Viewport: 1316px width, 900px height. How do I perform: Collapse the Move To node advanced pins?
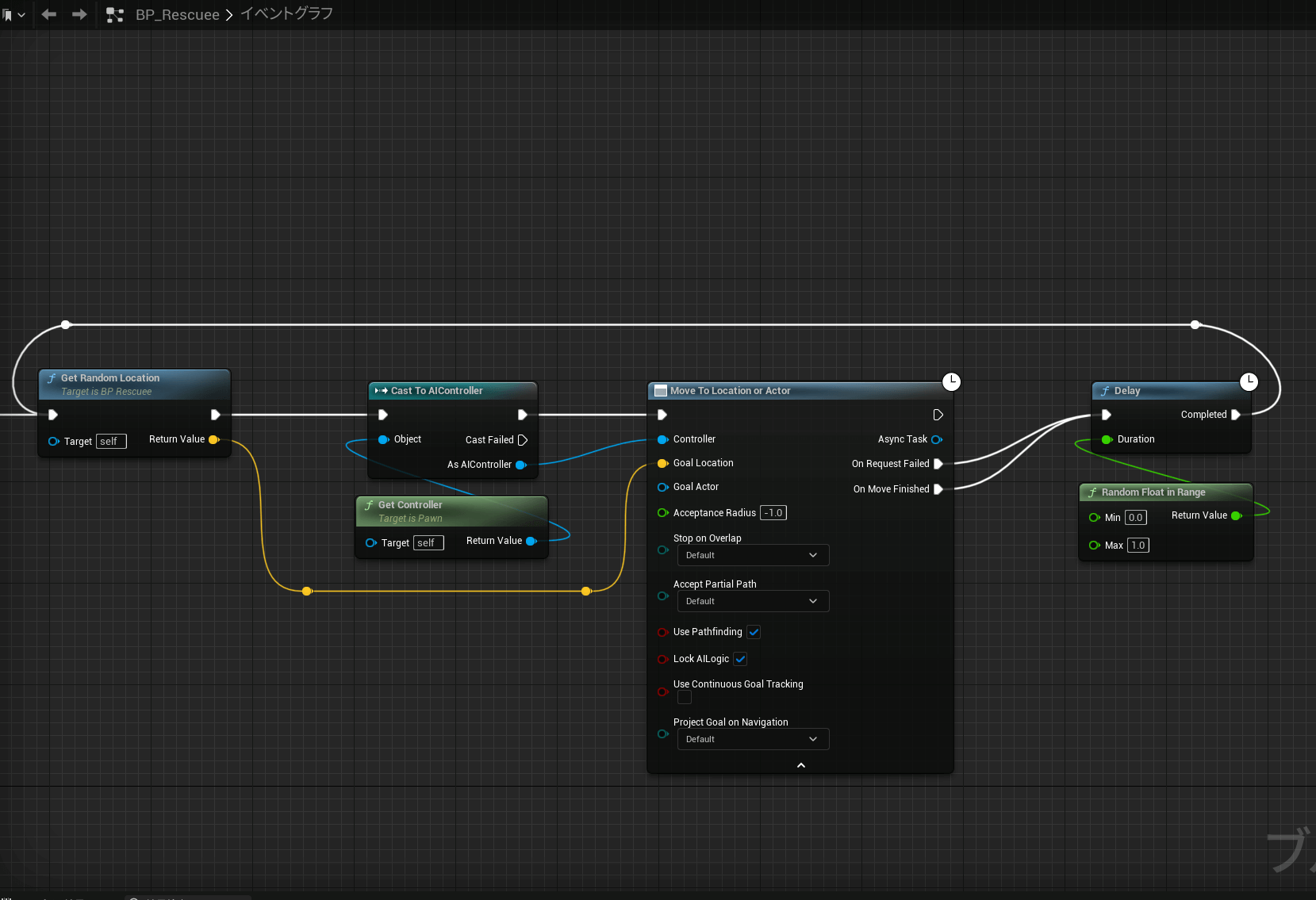[800, 765]
